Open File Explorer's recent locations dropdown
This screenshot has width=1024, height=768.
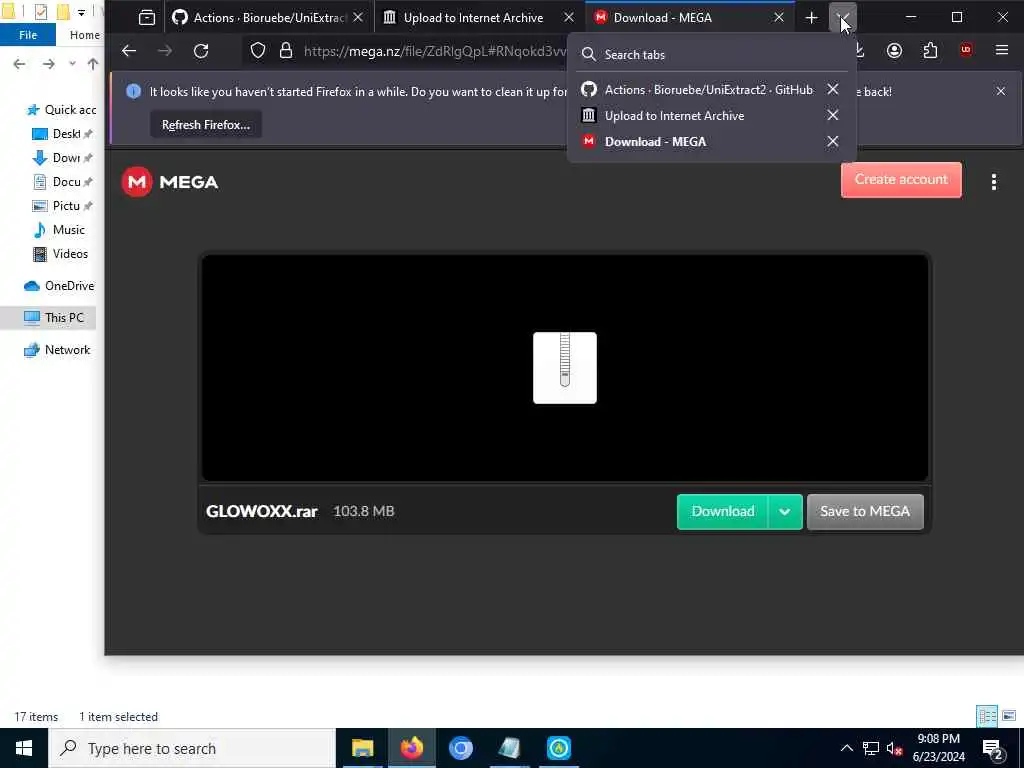(x=72, y=64)
